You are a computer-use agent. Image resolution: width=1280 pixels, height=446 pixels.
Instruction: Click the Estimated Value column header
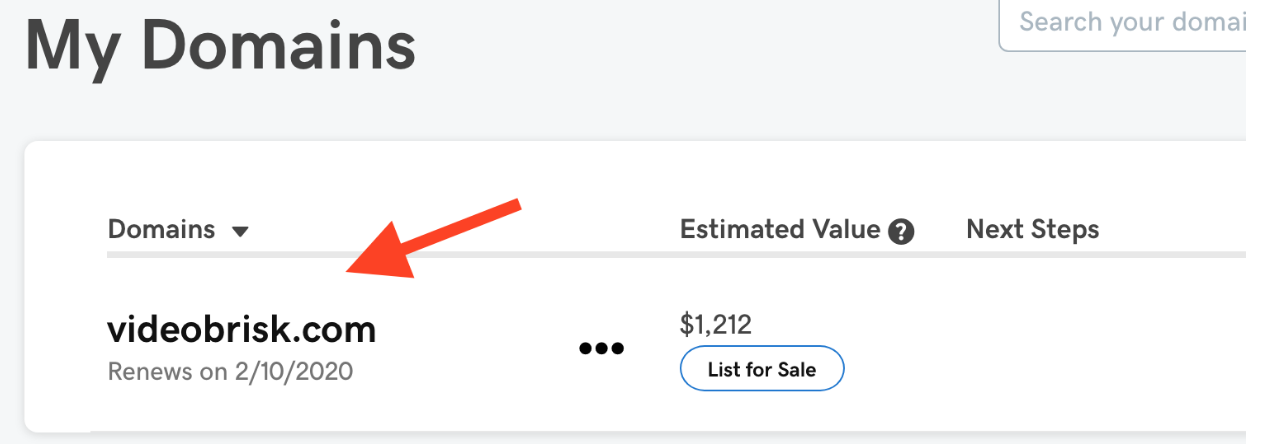tap(780, 230)
